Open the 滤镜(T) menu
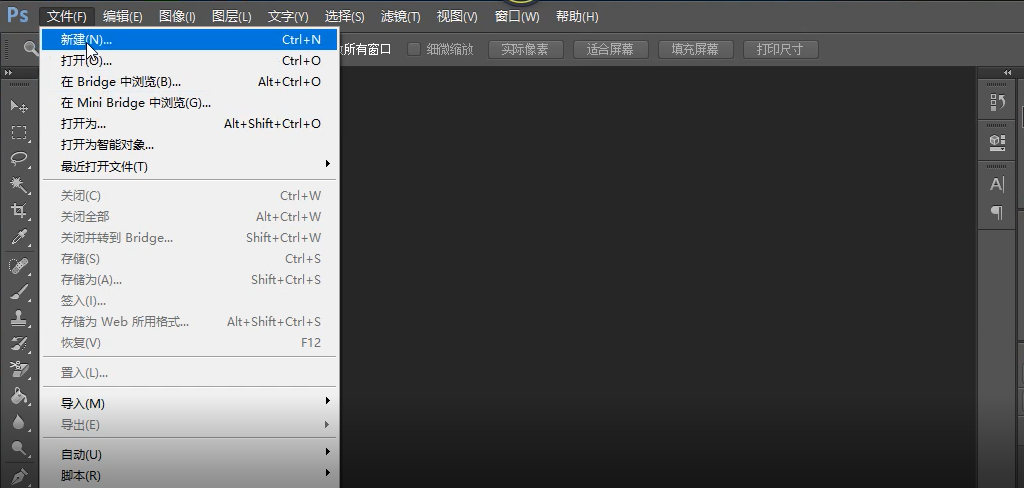The width and height of the screenshot is (1024, 488). [x=400, y=16]
